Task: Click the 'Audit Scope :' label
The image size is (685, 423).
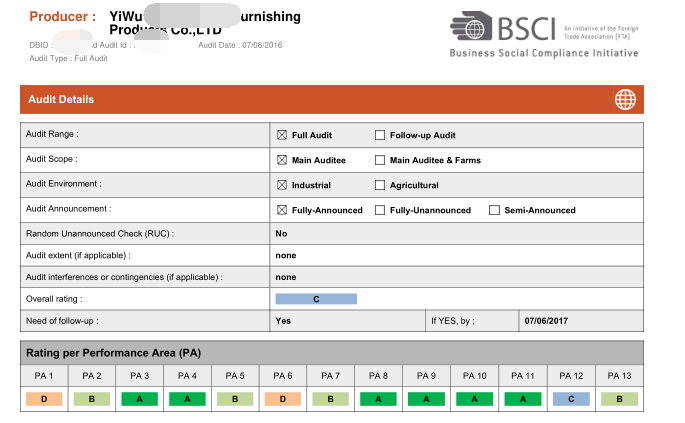Action: [x=52, y=159]
